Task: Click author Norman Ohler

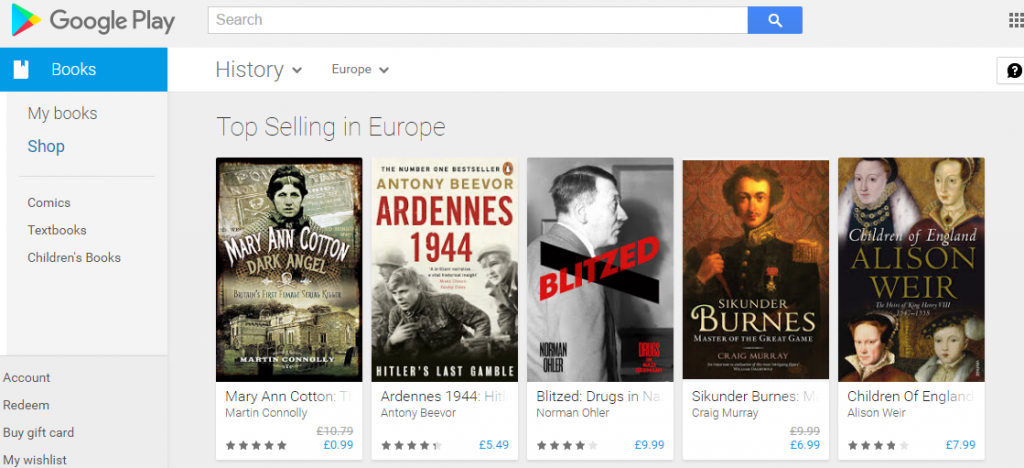Action: coord(572,413)
